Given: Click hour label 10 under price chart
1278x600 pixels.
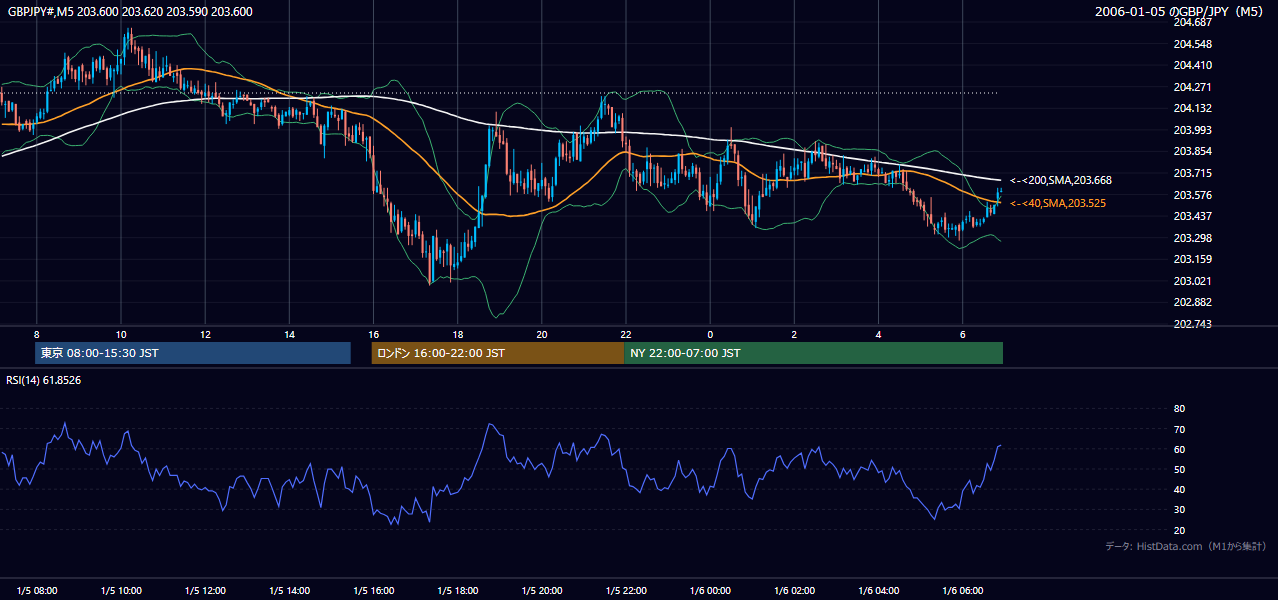Looking at the screenshot, I should 121,334.
